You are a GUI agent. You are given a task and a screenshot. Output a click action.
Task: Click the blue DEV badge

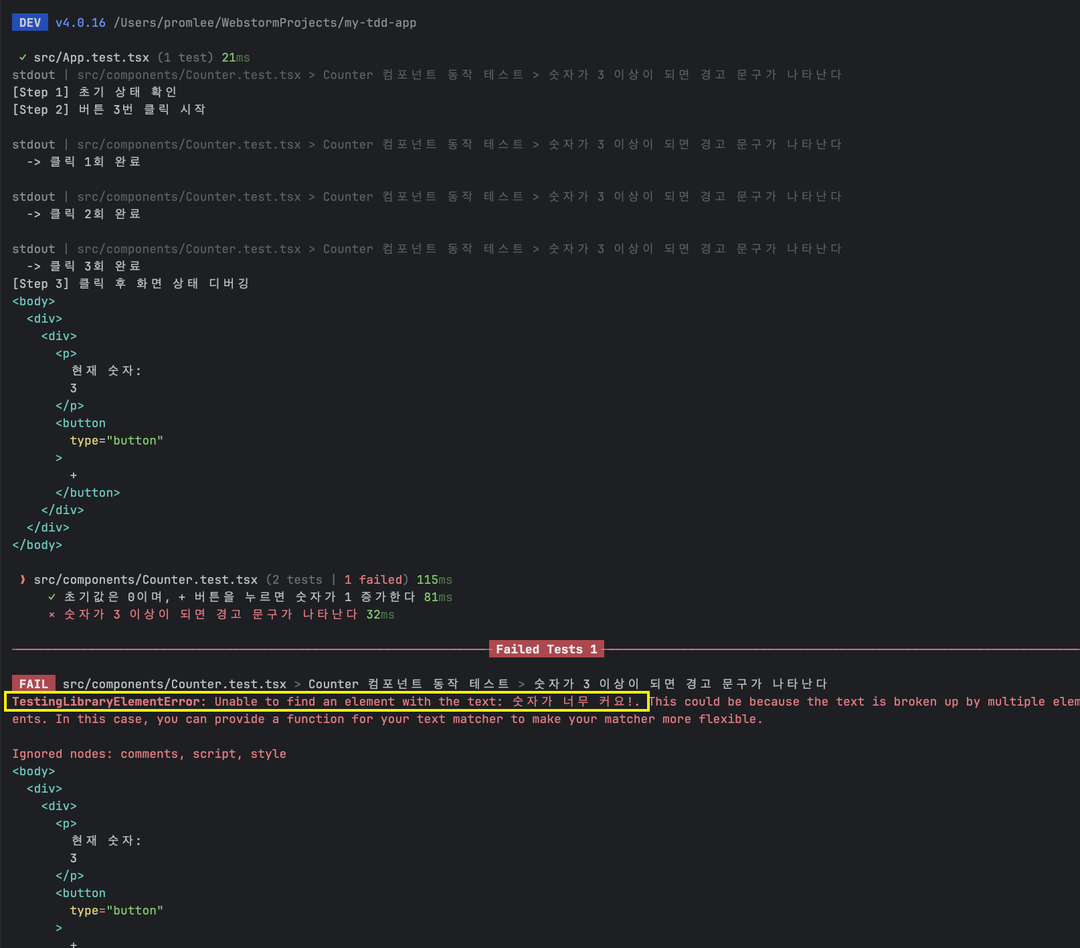click(29, 23)
